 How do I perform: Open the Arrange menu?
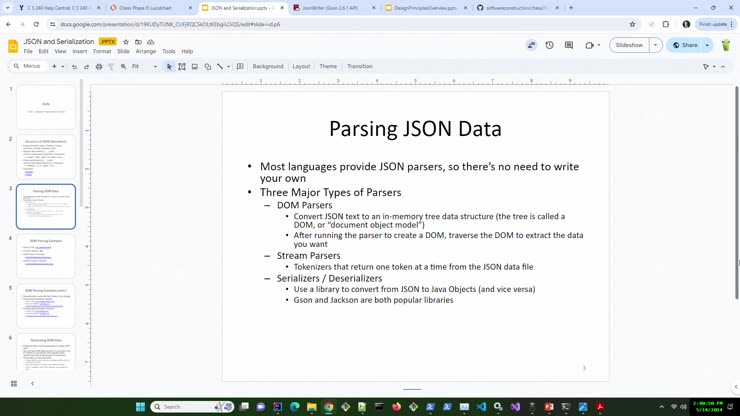145,51
